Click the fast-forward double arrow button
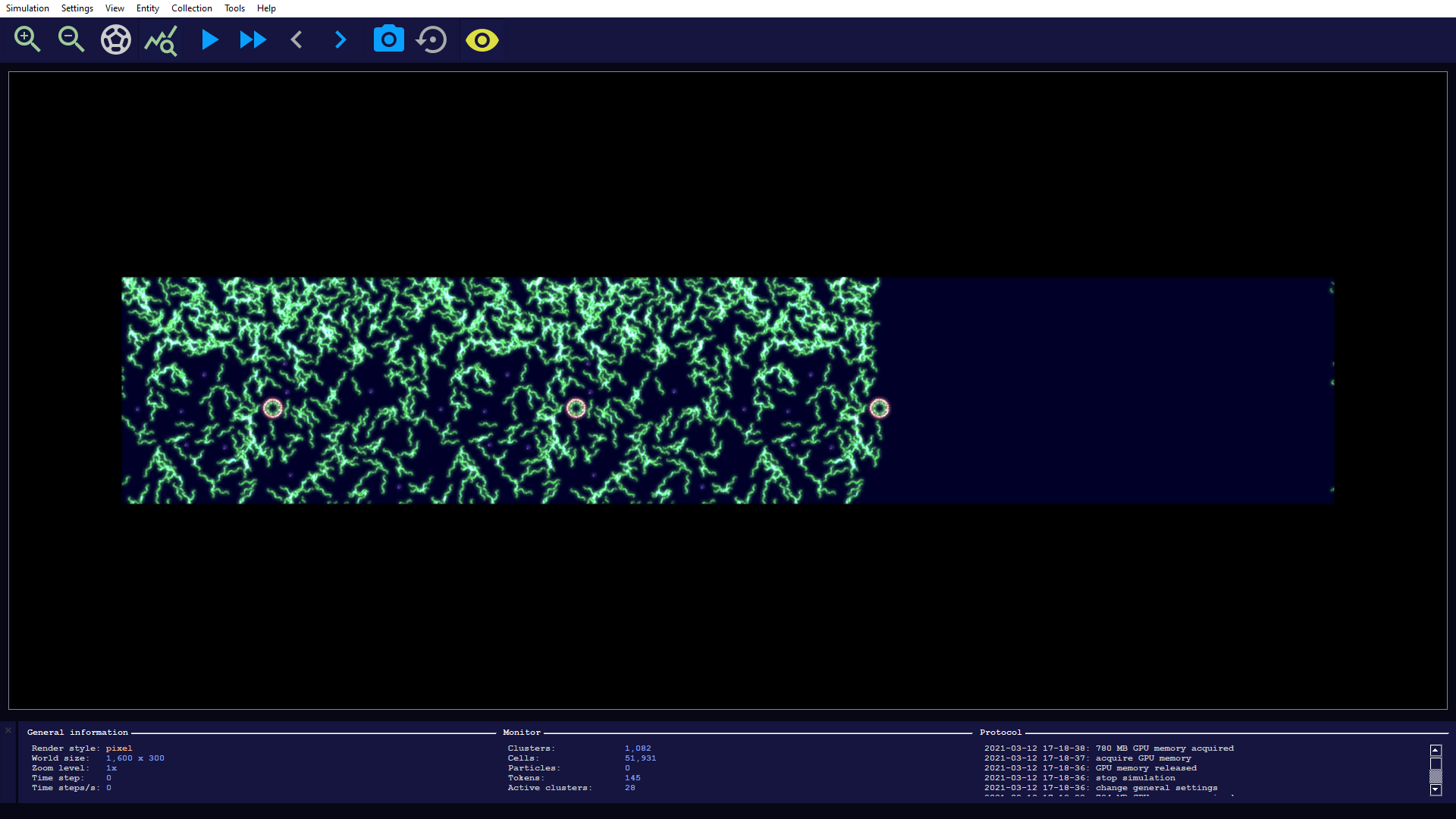Viewport: 1456px width, 819px height. (253, 39)
